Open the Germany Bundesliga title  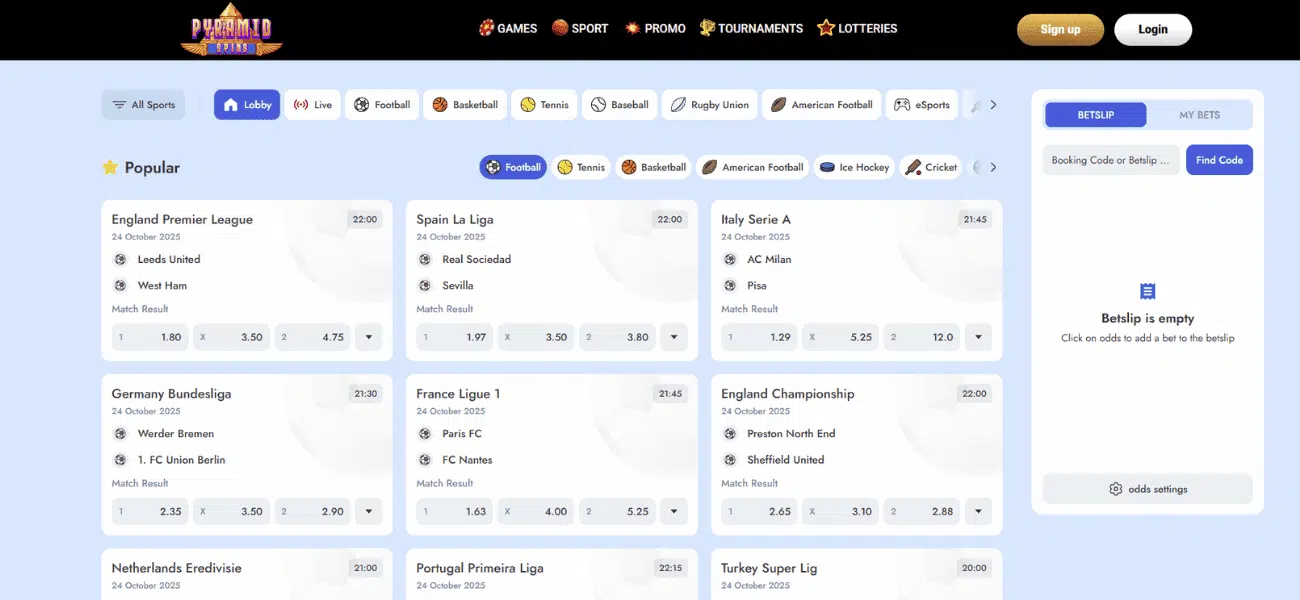(171, 393)
